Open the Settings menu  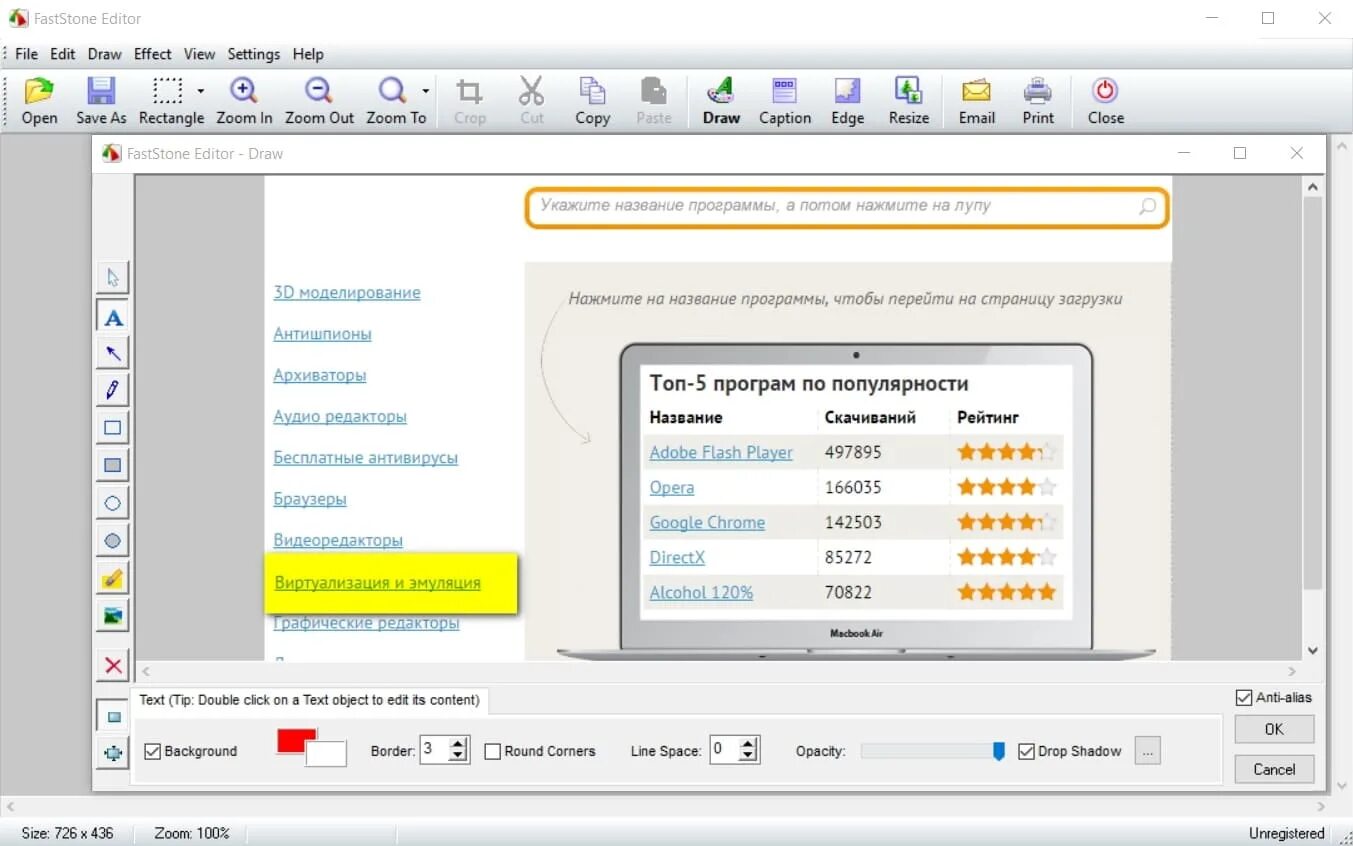[254, 54]
